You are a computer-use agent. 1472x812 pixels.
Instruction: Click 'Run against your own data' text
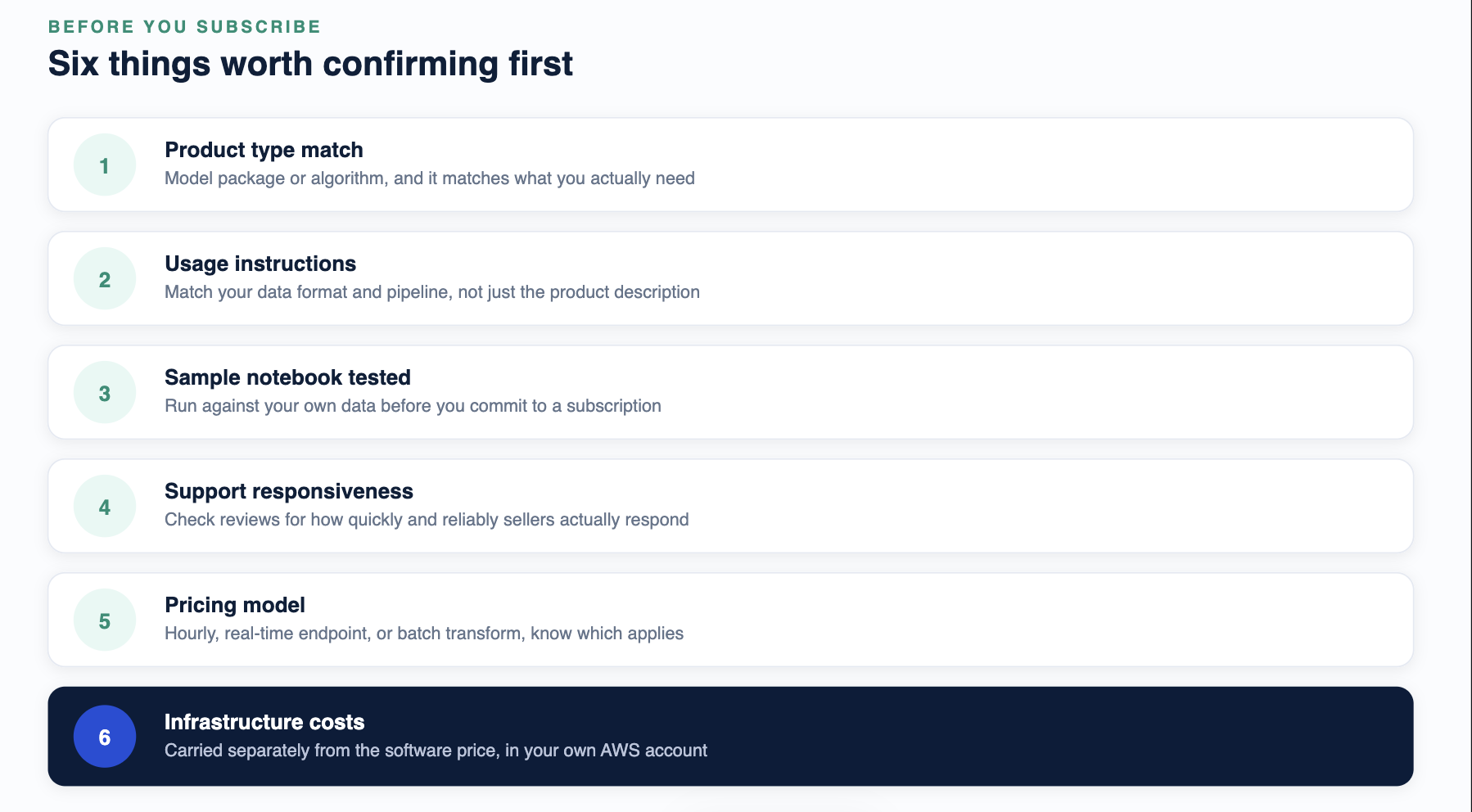pyautogui.click(x=413, y=406)
